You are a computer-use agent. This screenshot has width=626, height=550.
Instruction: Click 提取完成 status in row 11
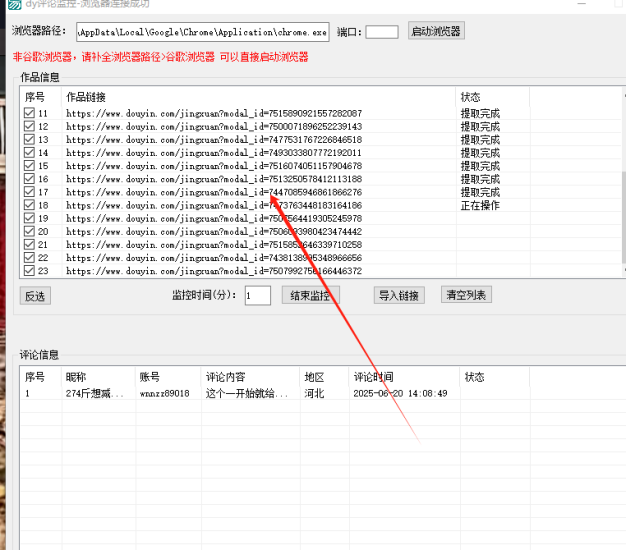480,113
